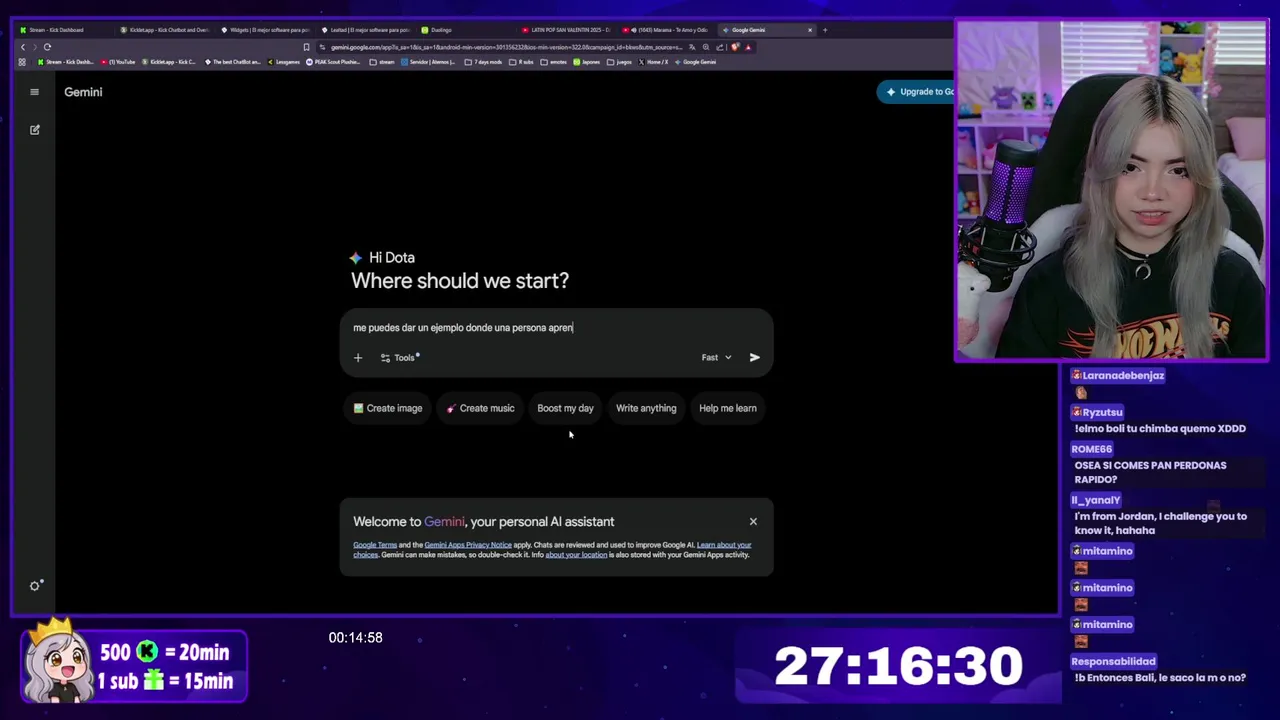Bookmark this page with the bookmark icon
Screen dimensions: 1280x720
[x=306, y=47]
